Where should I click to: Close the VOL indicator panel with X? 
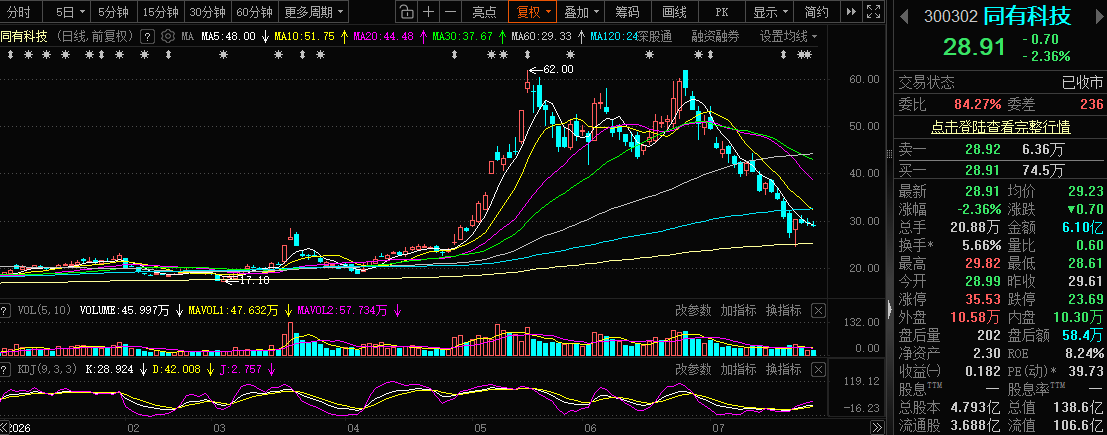pyautogui.click(x=818, y=310)
